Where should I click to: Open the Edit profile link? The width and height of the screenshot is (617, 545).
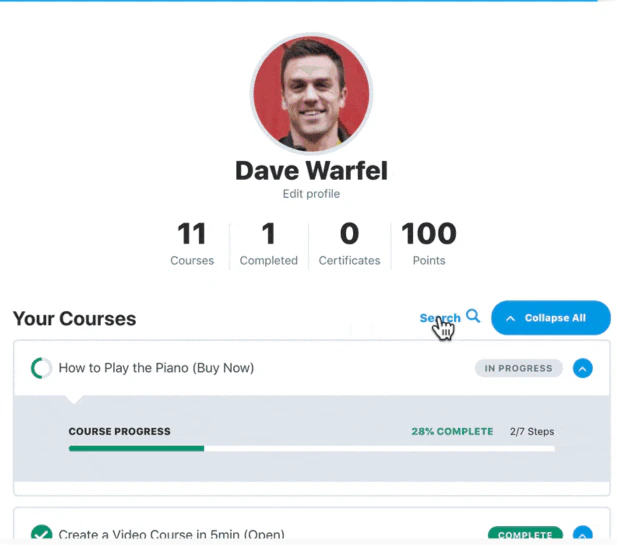click(x=311, y=194)
